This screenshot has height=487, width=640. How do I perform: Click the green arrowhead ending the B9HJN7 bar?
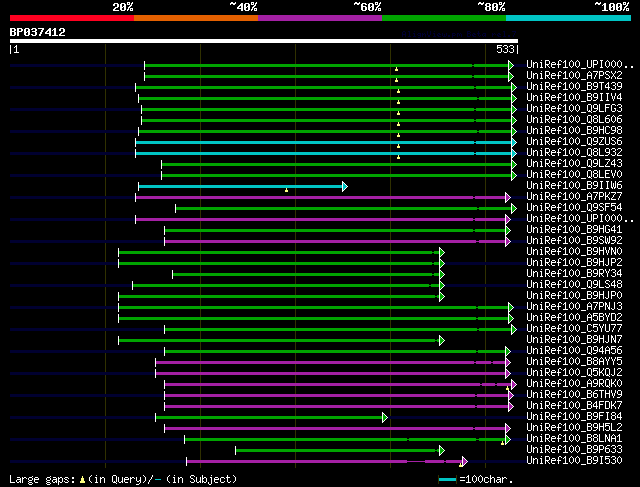(x=440, y=340)
